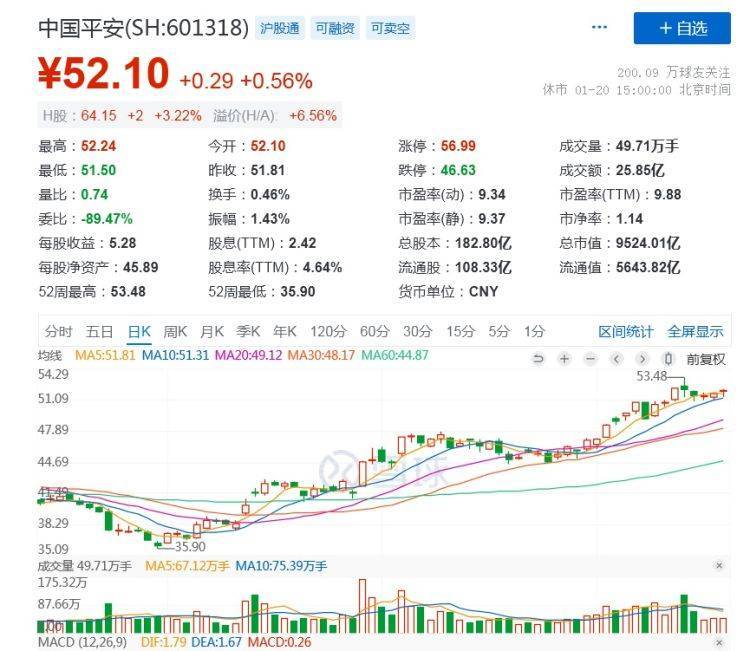This screenshot has width=750, height=651.
Task: Open the 前复权 adjustment dropdown
Action: click(706, 359)
